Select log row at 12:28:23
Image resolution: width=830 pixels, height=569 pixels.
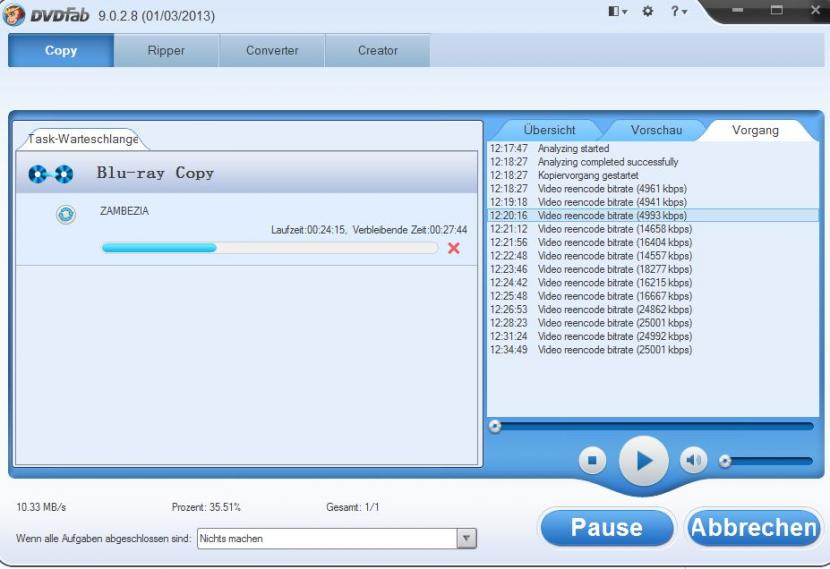click(652, 323)
